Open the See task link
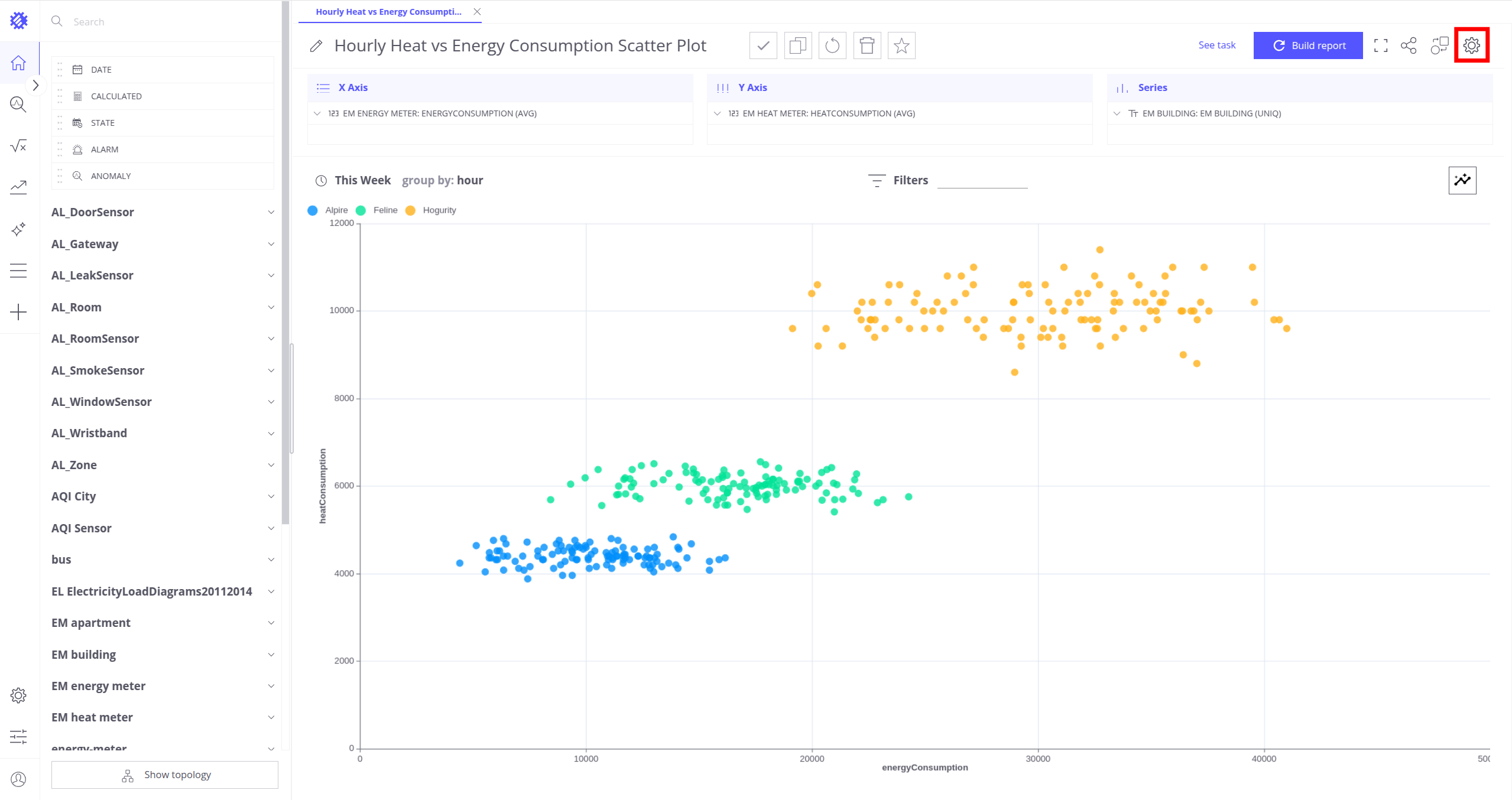This screenshot has height=800, width=1512. pyautogui.click(x=1216, y=45)
